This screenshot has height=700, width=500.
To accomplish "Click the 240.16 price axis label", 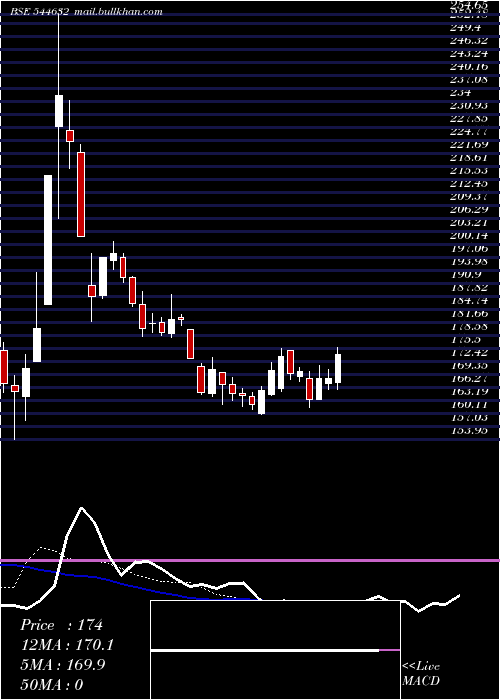I will [469, 67].
